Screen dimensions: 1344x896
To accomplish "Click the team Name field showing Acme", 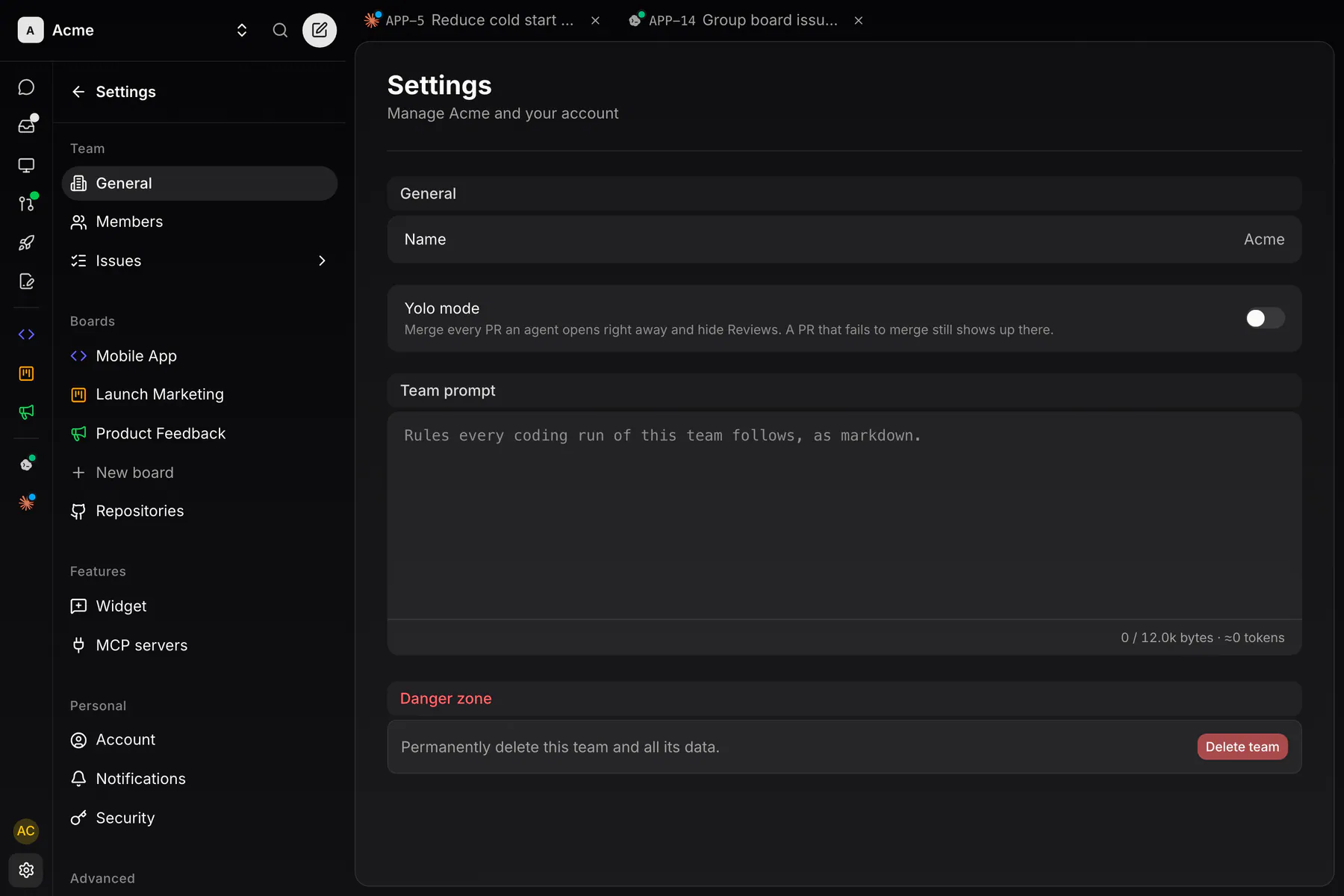I will 844,240.
